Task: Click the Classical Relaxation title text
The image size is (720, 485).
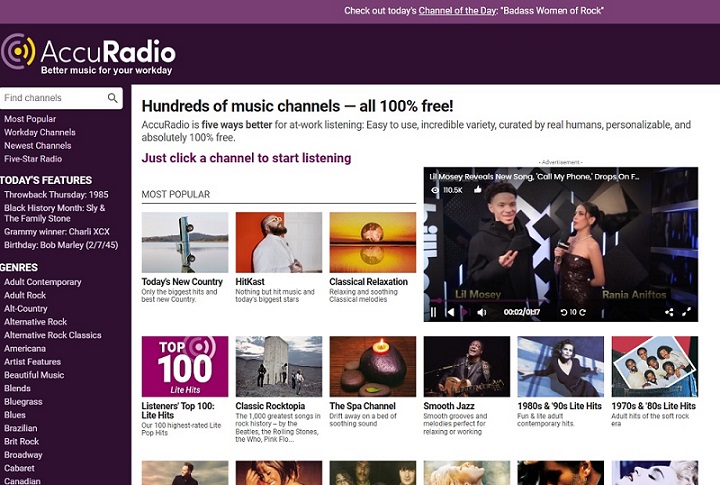Action: (368, 282)
